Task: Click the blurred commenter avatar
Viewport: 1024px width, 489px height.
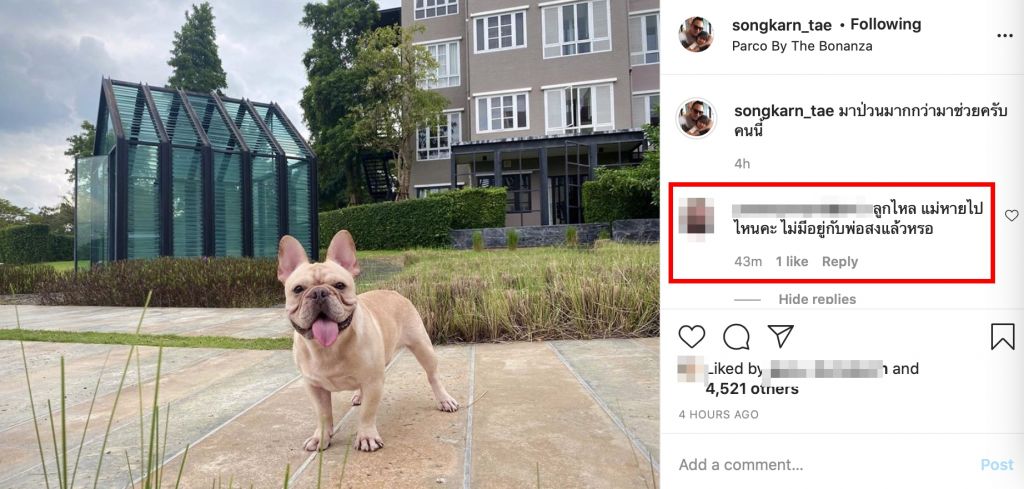Action: click(696, 217)
